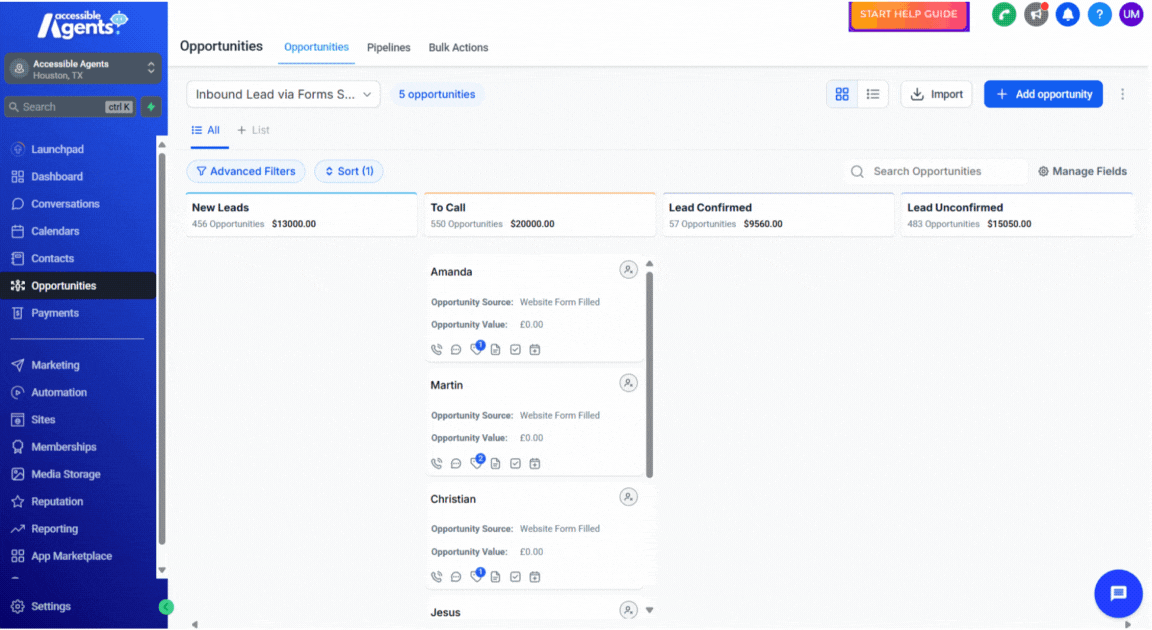Switch to the Pipelines tab
Viewport: 1152px width, 630px height.
point(388,47)
